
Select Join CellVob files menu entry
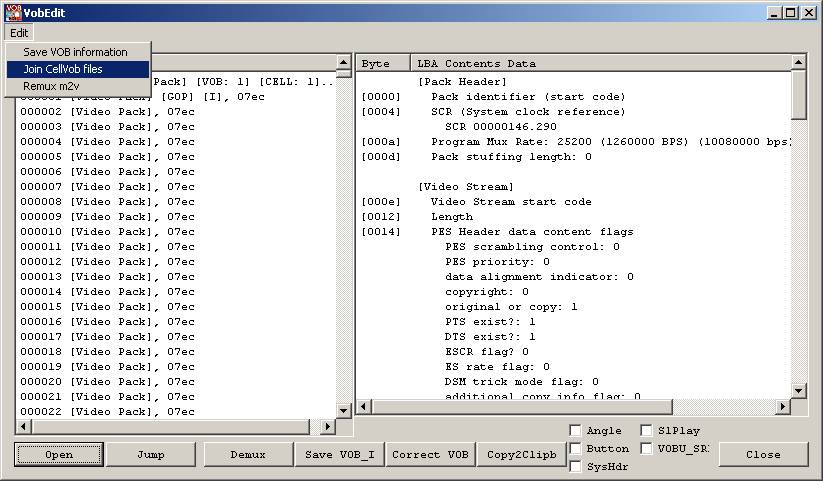[x=78, y=69]
